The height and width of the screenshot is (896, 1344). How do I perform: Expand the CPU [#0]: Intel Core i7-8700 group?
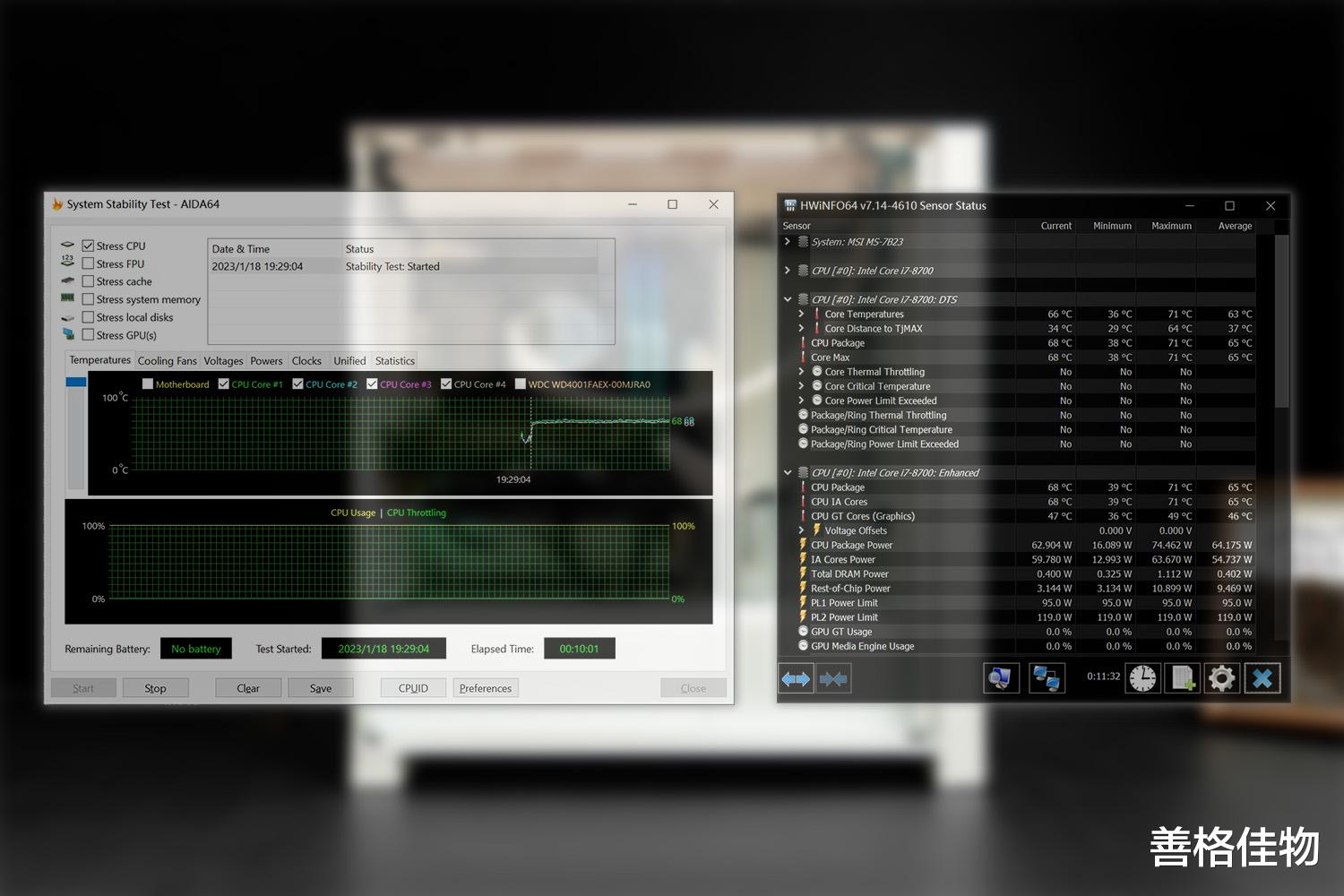788,270
